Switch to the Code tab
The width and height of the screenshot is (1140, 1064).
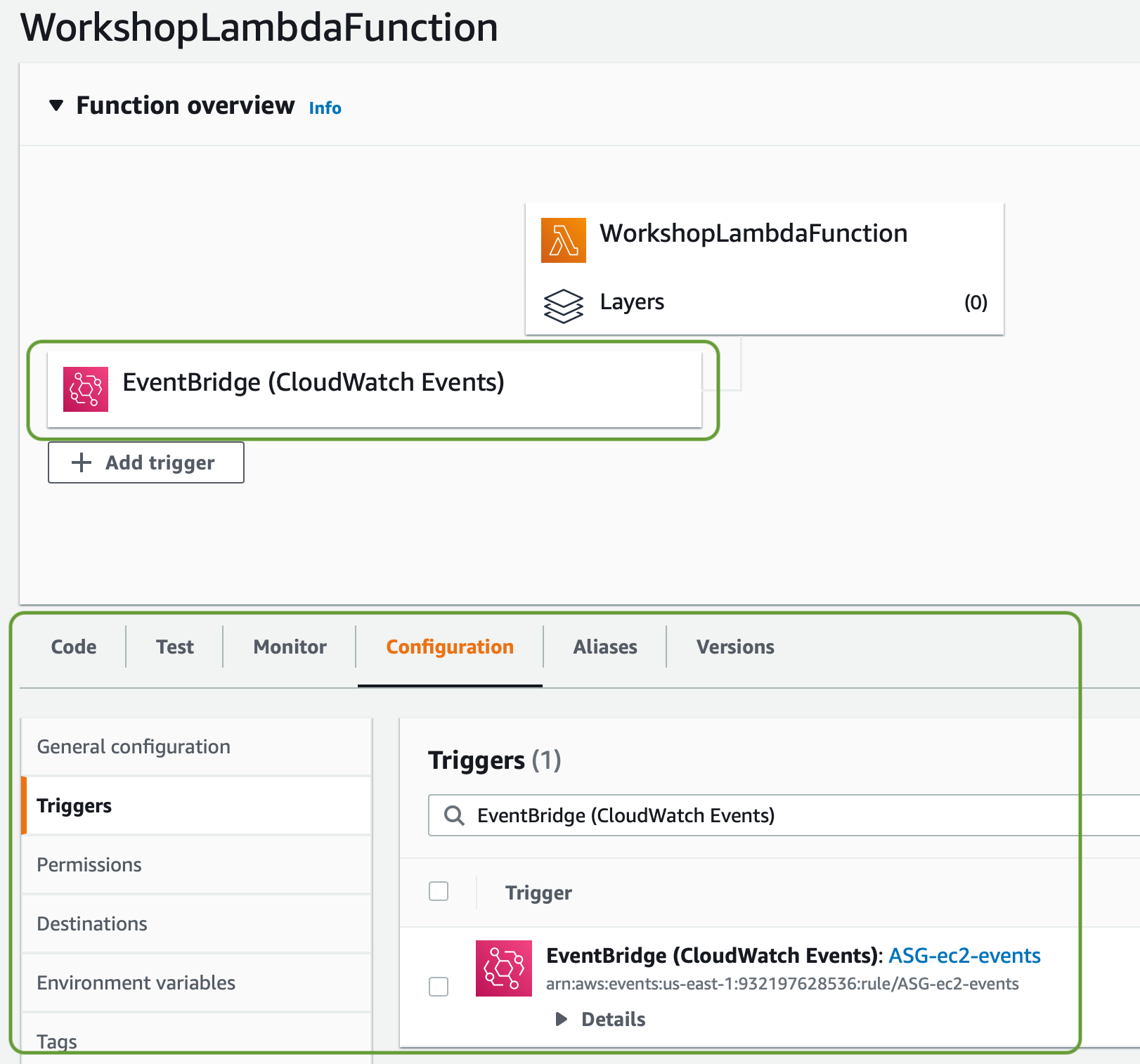(x=72, y=647)
